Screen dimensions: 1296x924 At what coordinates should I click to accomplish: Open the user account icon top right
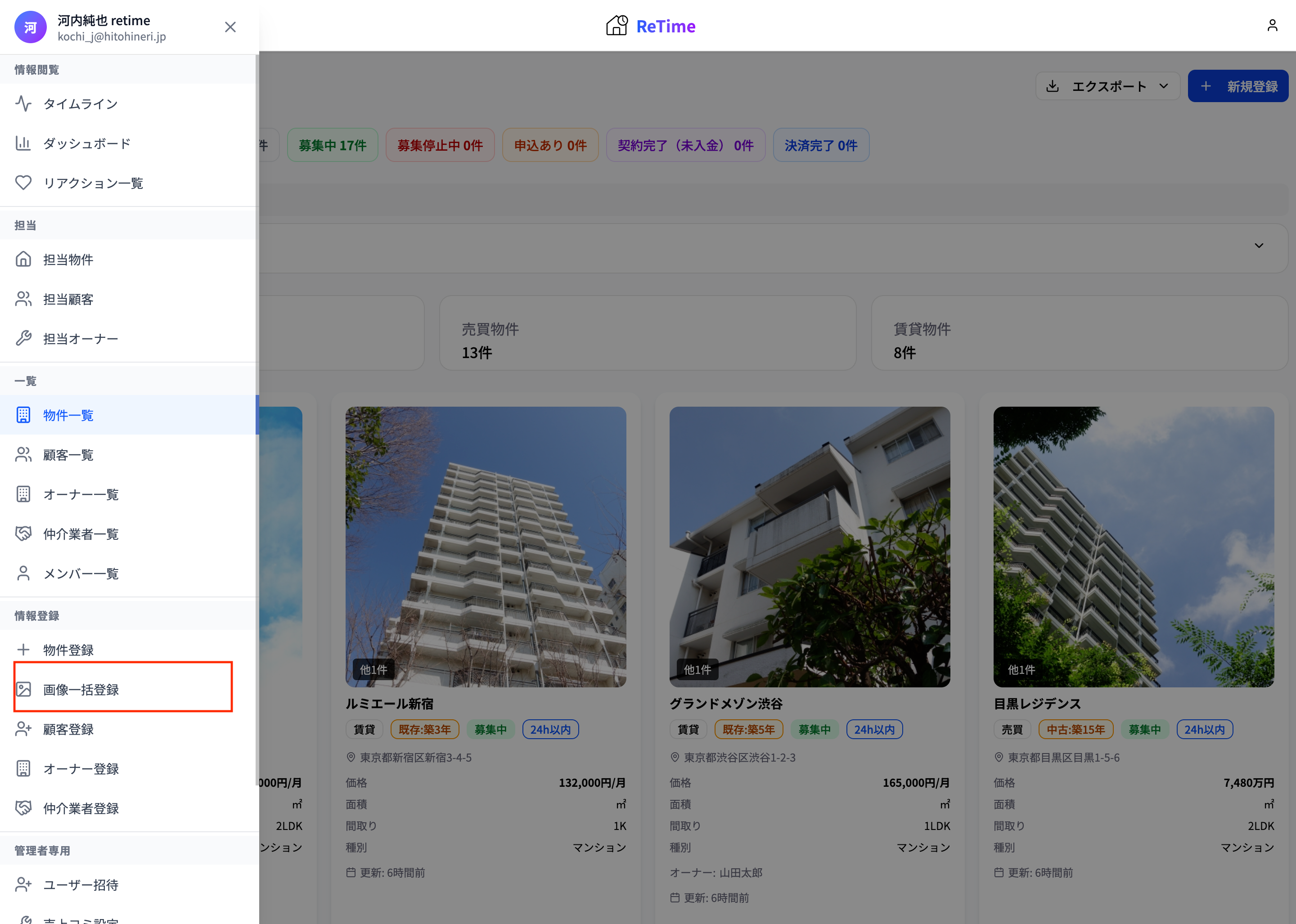[1273, 25]
